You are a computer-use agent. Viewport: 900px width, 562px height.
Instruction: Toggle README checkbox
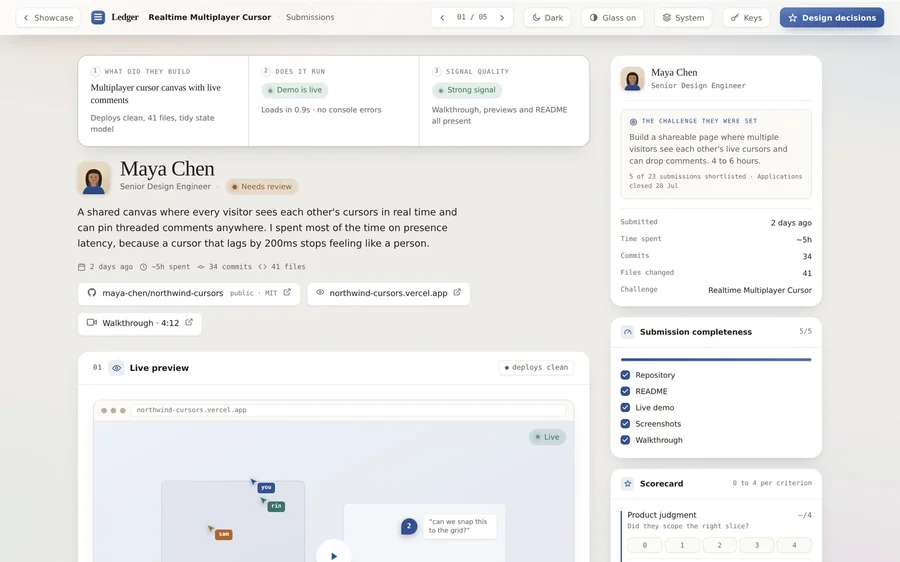click(x=626, y=392)
